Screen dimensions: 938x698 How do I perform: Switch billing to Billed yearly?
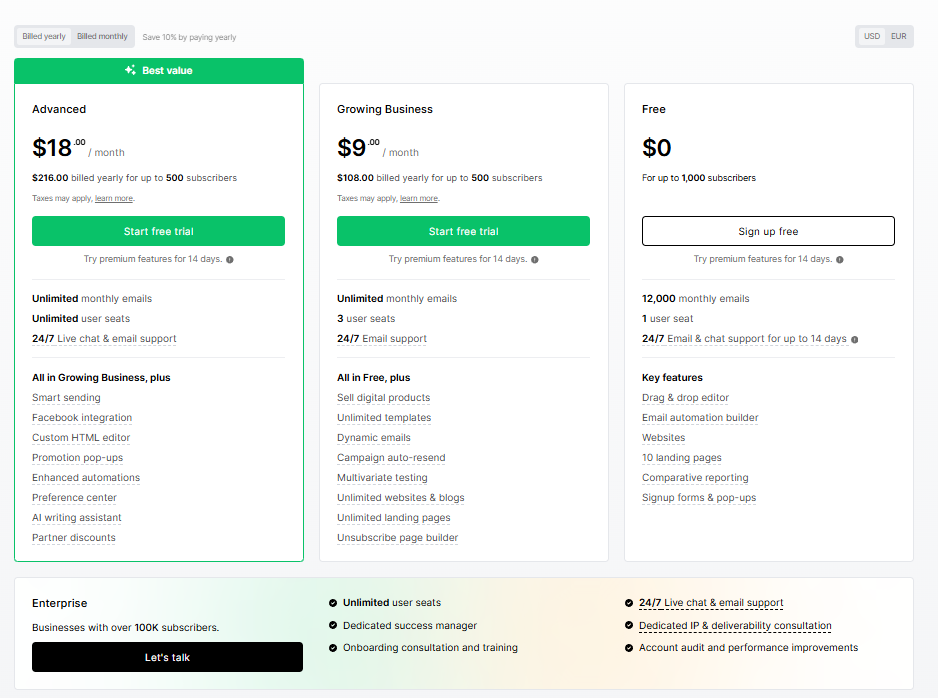pos(44,37)
